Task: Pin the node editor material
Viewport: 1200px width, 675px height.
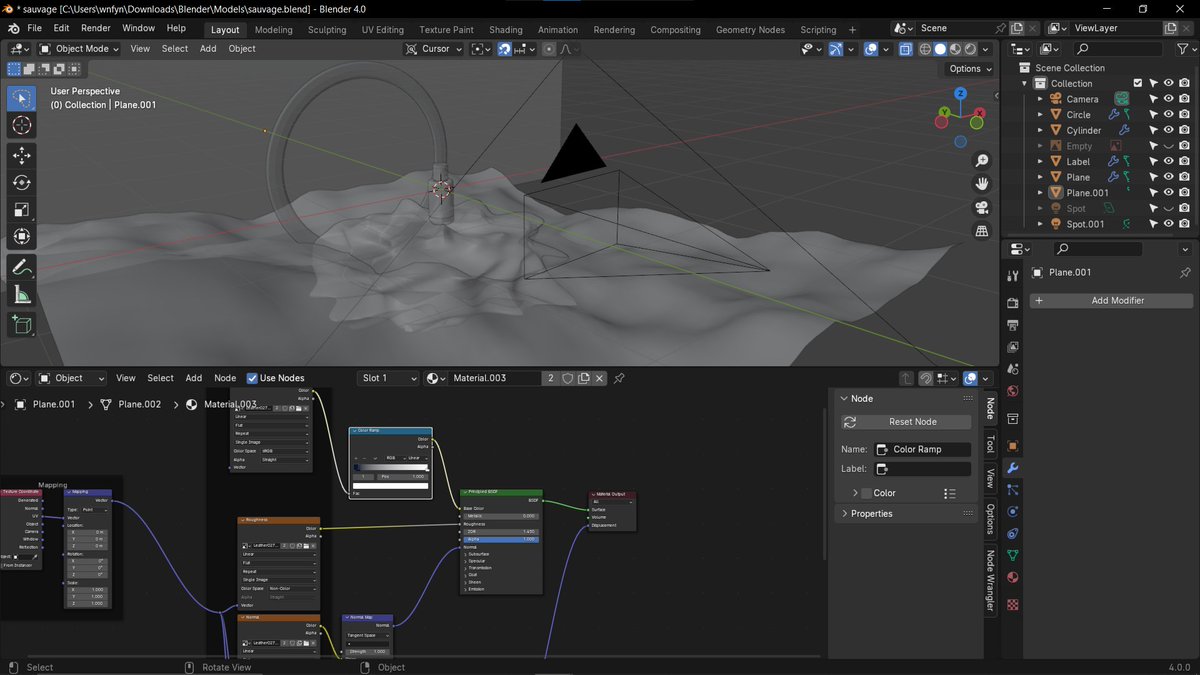Action: [x=619, y=378]
